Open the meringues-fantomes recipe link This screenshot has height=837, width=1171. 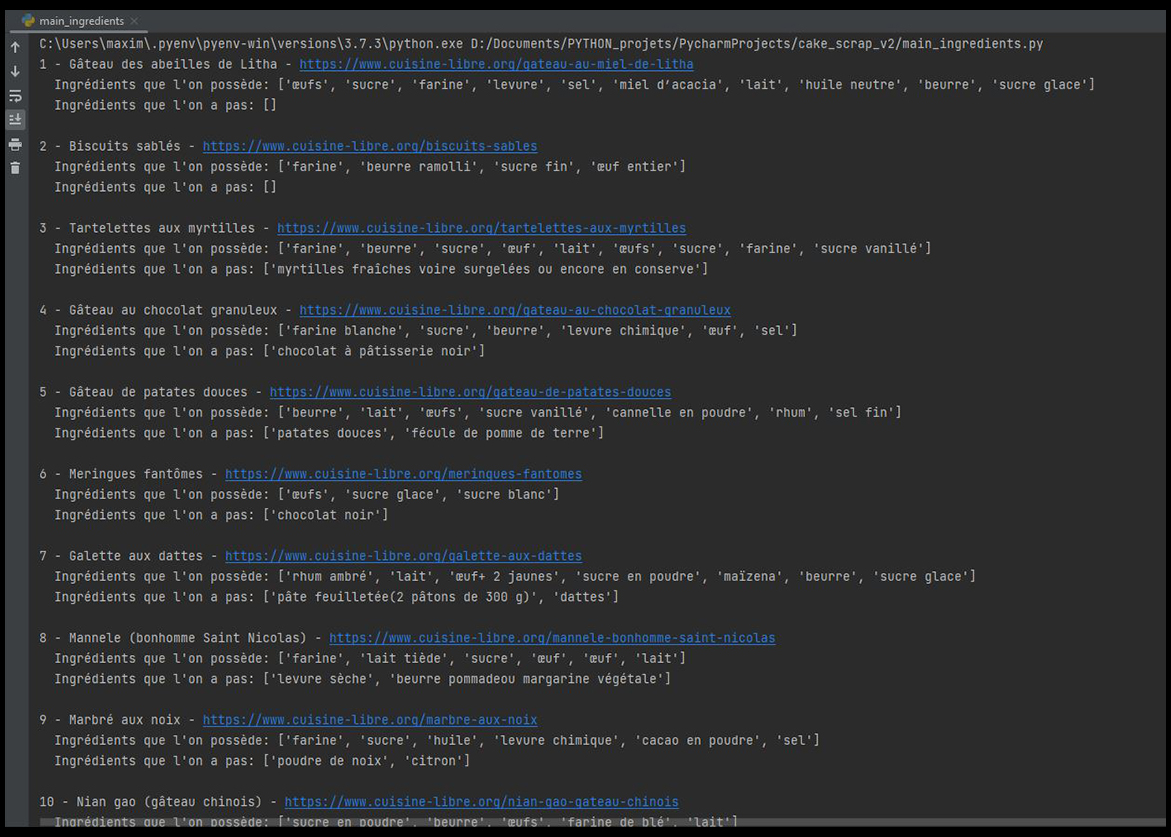tap(403, 474)
